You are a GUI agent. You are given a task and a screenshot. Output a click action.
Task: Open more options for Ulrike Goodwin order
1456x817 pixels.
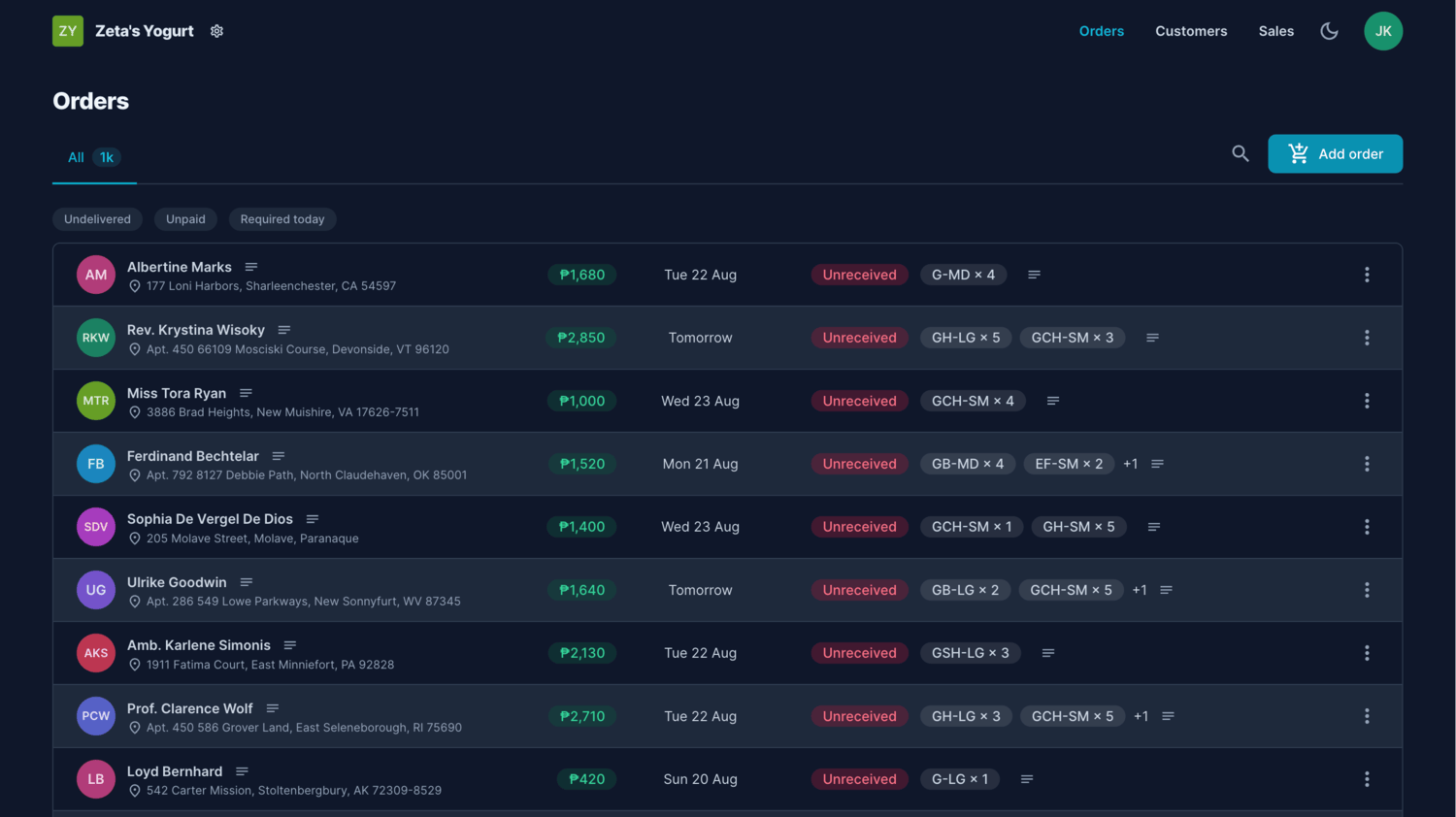[1367, 590]
